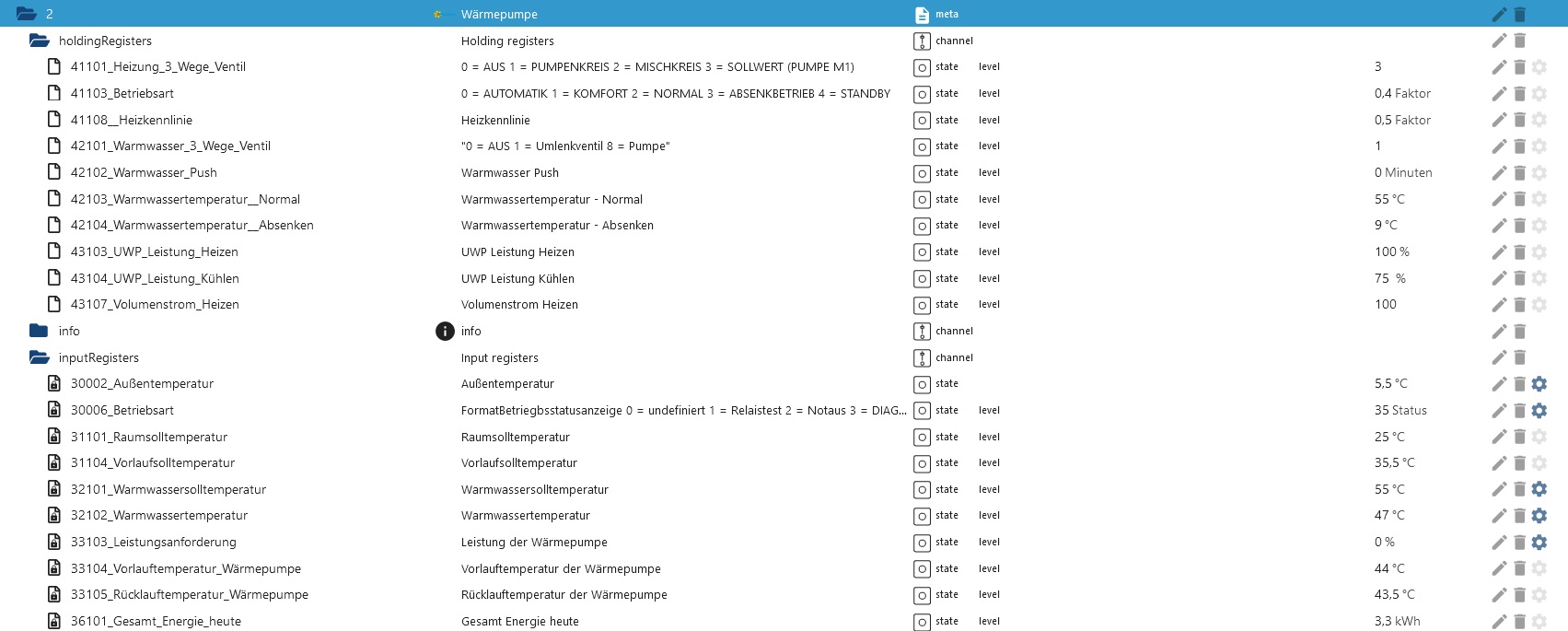Select the 41103_Betriebsart holding register
Viewport: 1568px width, 631px height.
tap(122, 93)
